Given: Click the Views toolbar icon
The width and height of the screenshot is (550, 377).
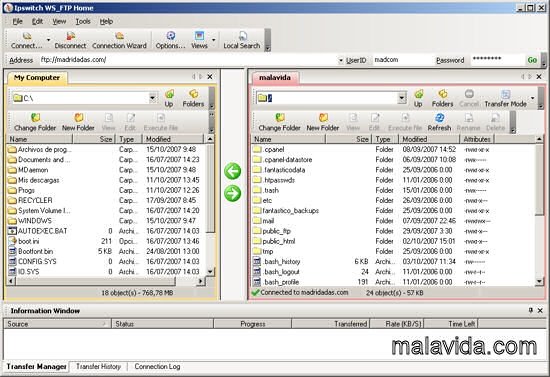Looking at the screenshot, I should coord(199,40).
